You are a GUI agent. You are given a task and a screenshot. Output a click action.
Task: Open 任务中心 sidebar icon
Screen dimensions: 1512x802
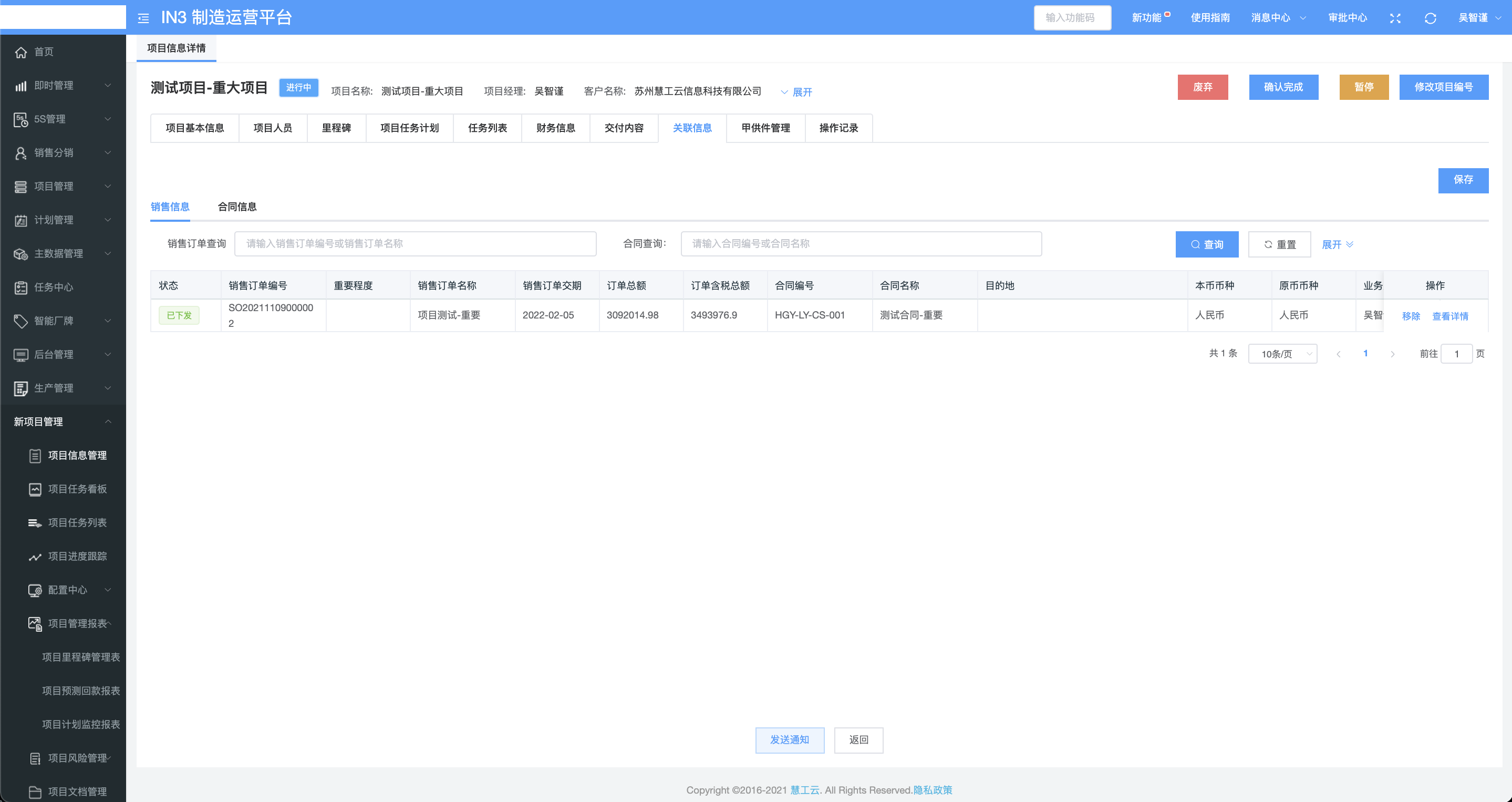coord(21,287)
